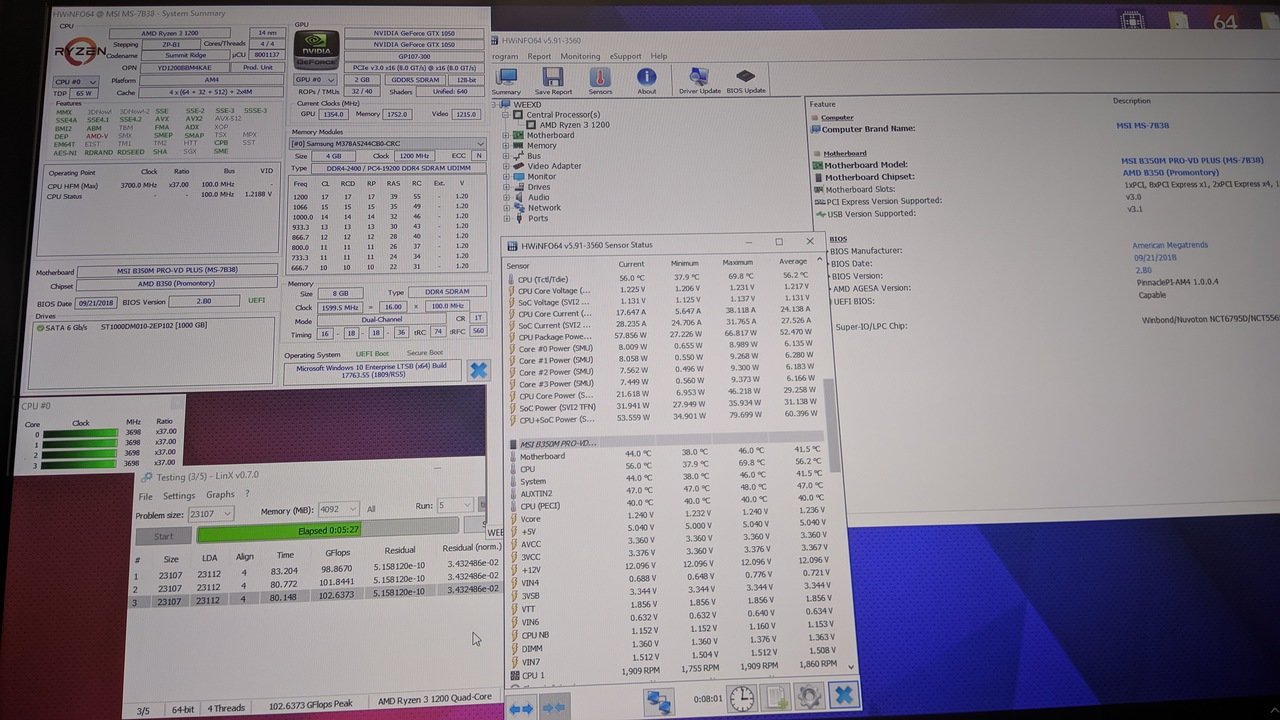Collapse the Central Processor(s) tree node

tap(507, 114)
